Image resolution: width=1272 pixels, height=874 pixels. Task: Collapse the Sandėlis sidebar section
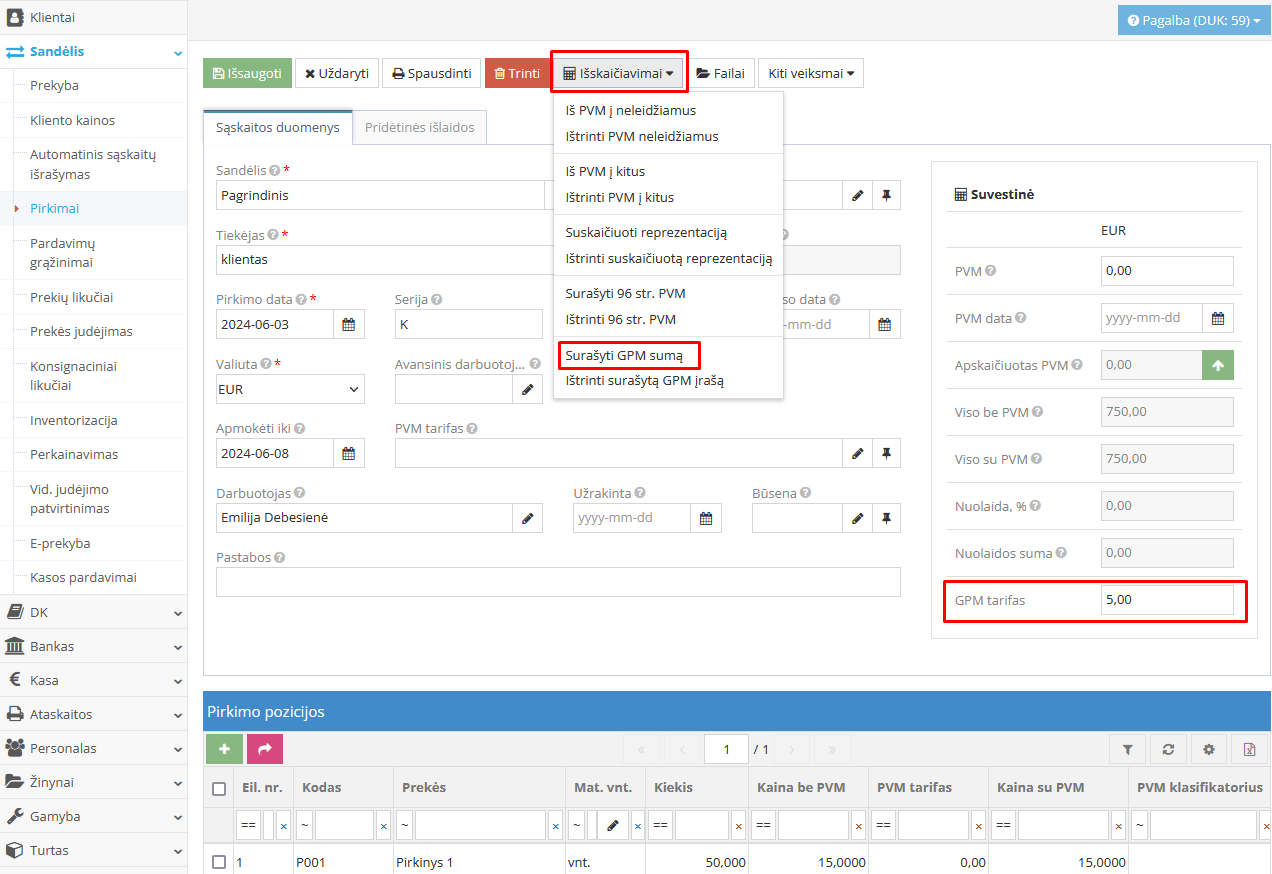pyautogui.click(x=93, y=51)
